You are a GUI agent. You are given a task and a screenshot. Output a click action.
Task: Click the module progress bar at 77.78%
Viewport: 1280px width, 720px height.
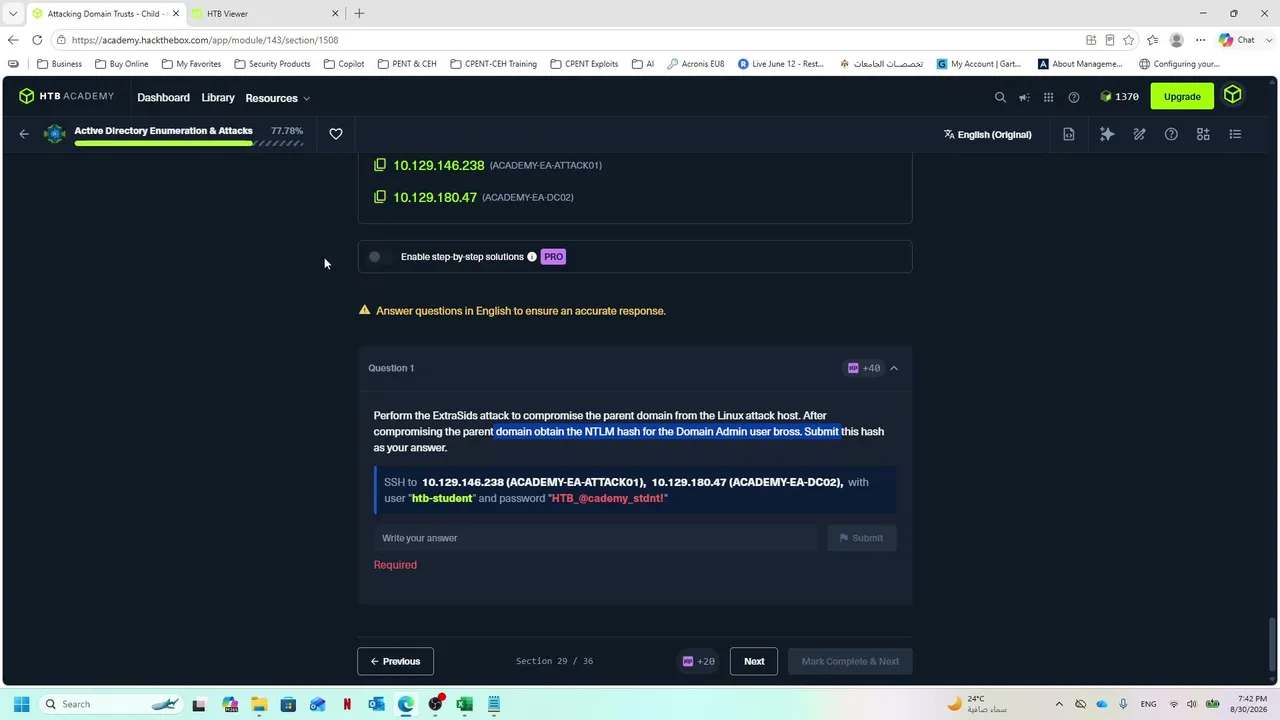point(188,143)
